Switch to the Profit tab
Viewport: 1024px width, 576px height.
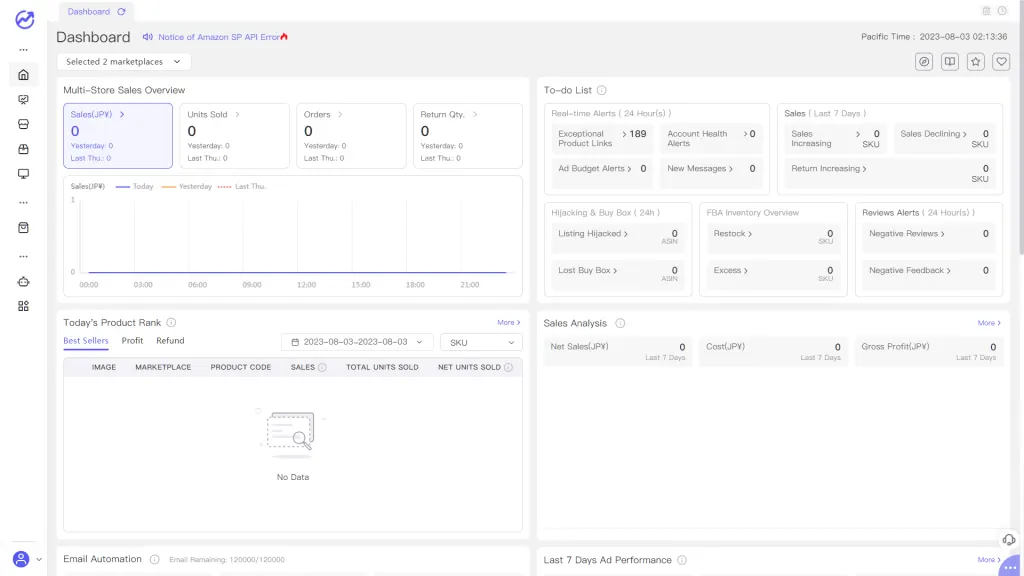(131, 340)
